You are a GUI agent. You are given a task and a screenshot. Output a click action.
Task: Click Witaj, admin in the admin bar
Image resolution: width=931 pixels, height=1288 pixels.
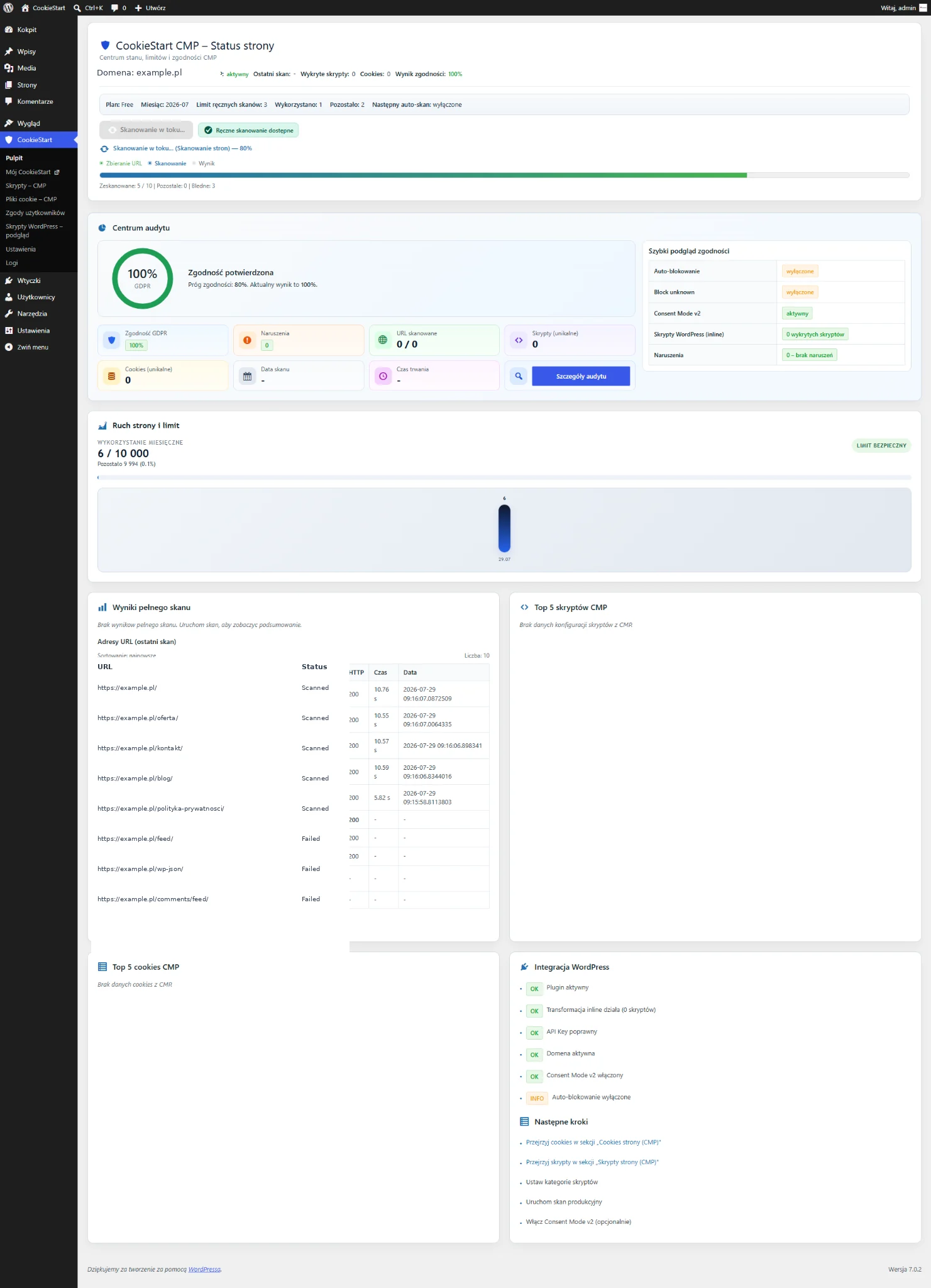pos(898,8)
